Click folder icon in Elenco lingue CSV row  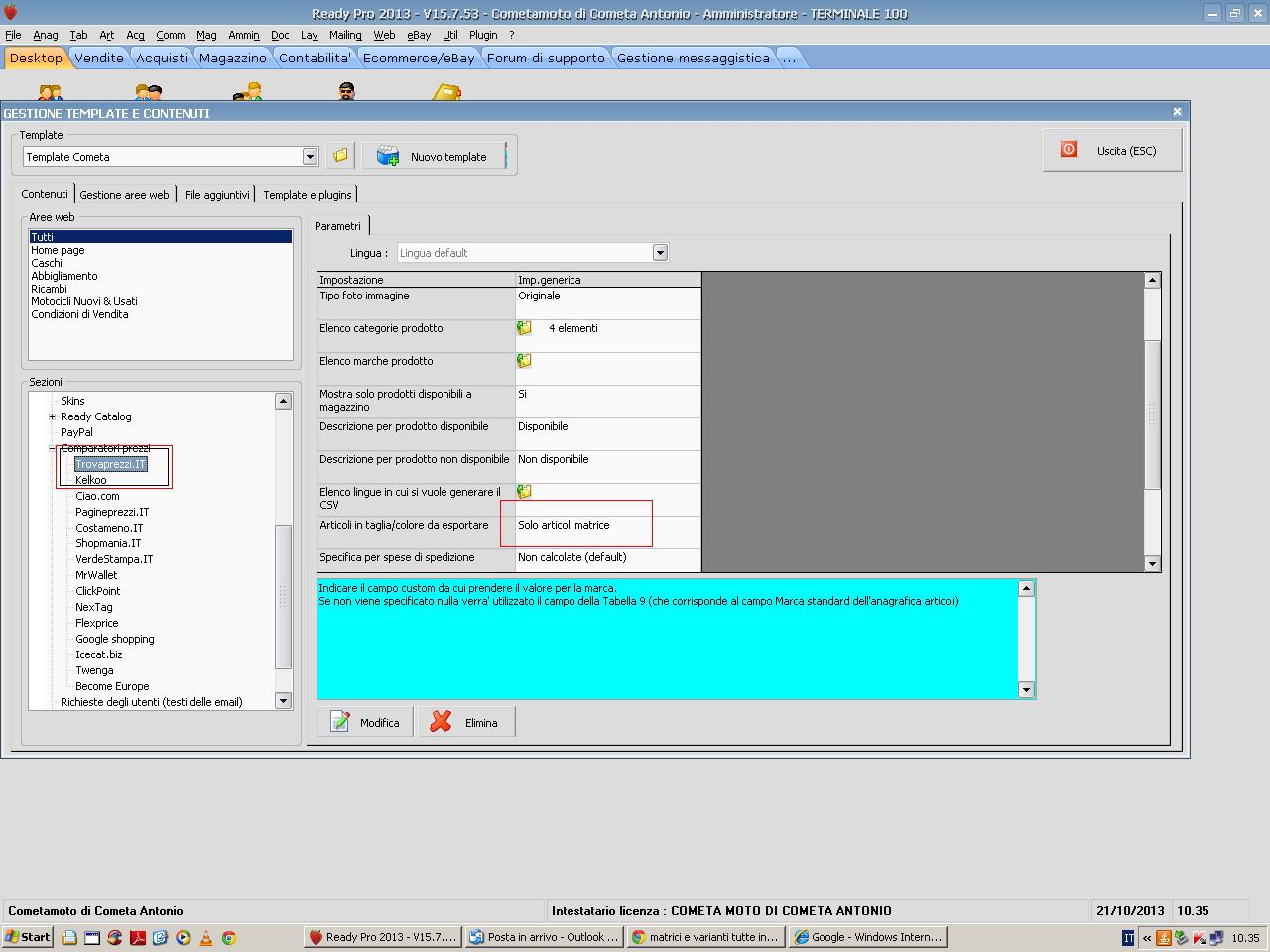pos(524,492)
